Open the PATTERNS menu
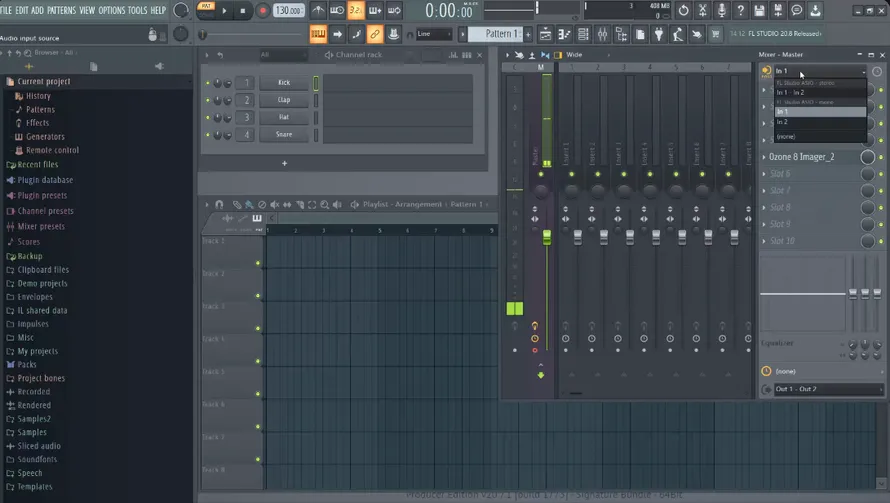Screen dimensions: 890x503 61,10
